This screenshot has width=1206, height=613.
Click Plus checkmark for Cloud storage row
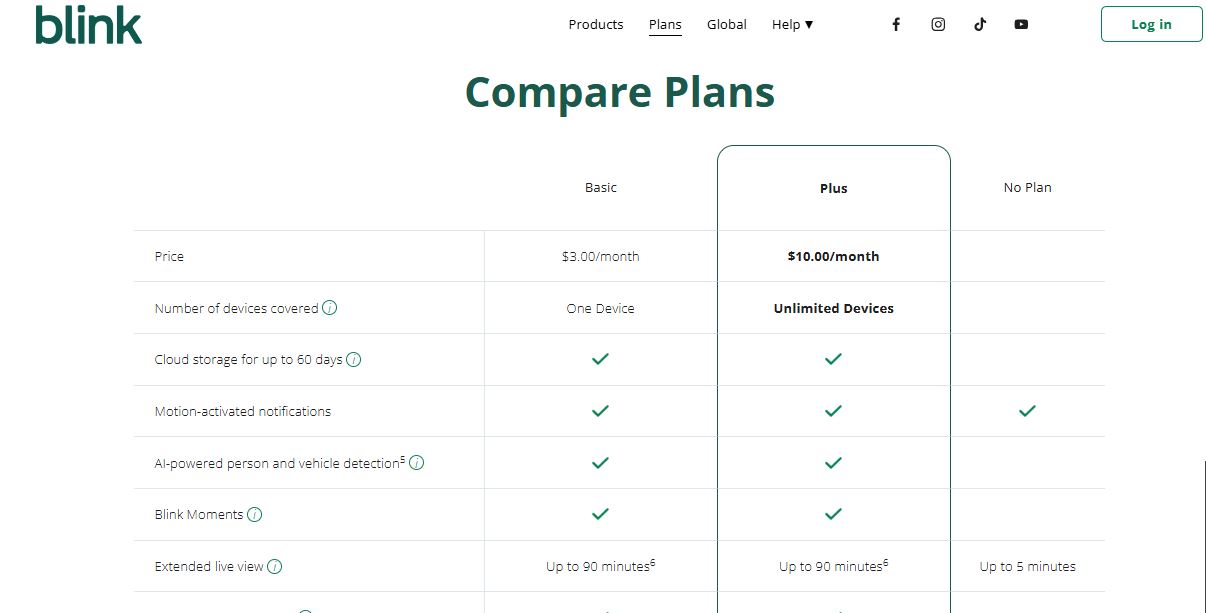coord(833,359)
